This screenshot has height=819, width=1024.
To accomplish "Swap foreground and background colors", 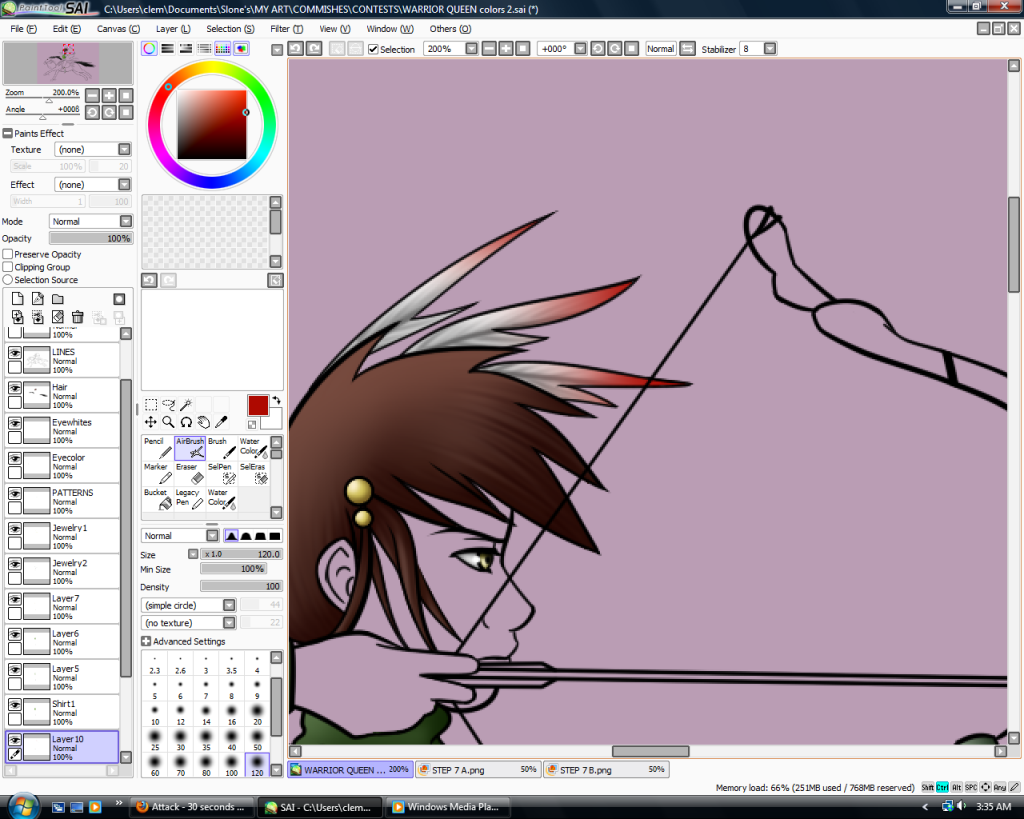I will (277, 400).
